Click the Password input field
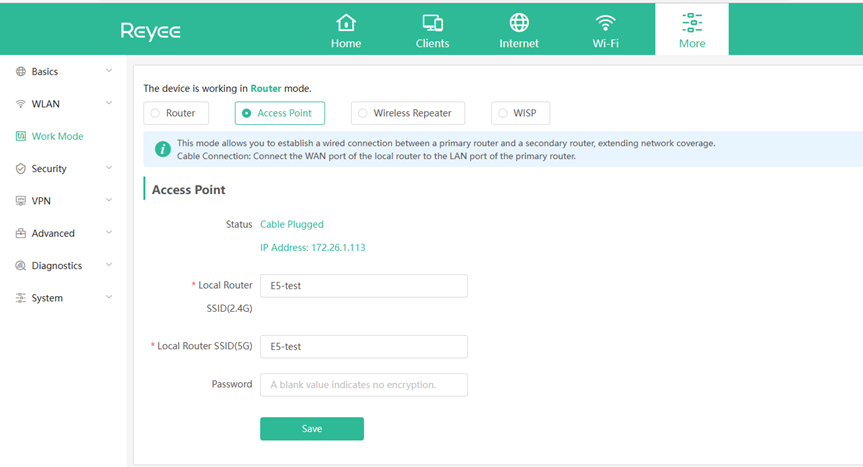Screen dimensions: 863x467 pyautogui.click(x=363, y=385)
